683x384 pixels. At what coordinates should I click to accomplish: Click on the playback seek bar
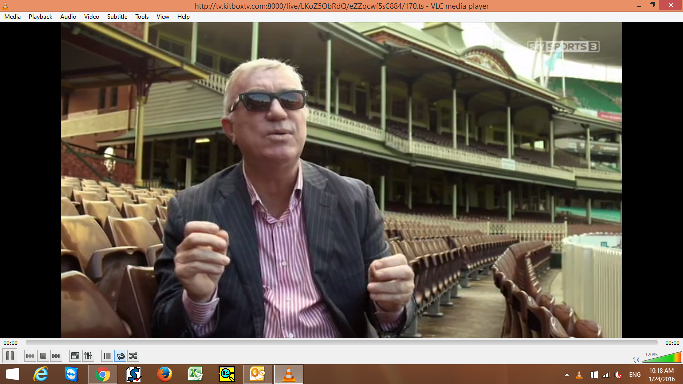(342, 343)
